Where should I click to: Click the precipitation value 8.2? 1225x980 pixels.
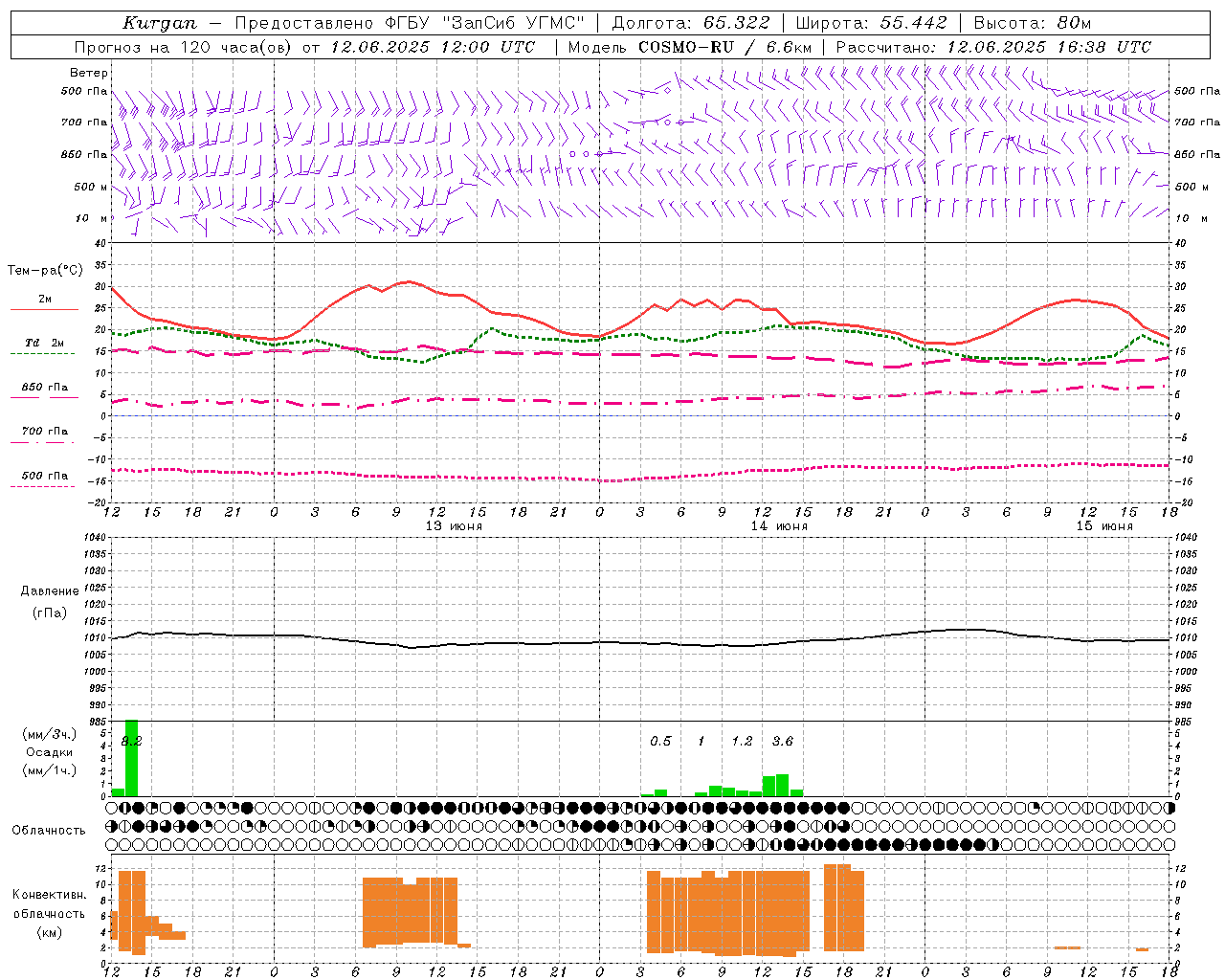point(132,741)
